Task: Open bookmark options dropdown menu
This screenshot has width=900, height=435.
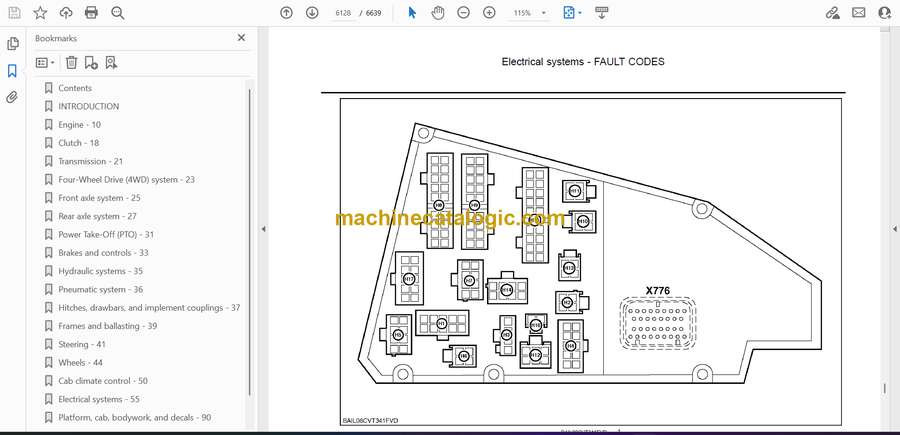Action: pyautogui.click(x=45, y=63)
